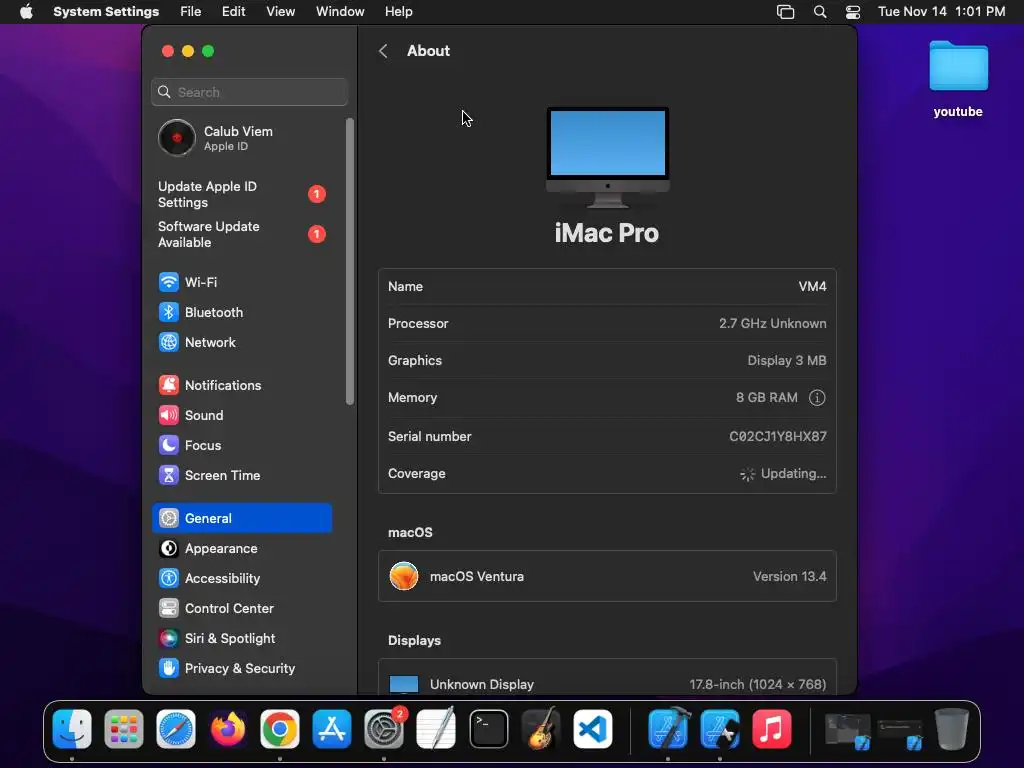Viewport: 1024px width, 768px height.
Task: Open Xcode from the Dock
Action: pos(668,729)
